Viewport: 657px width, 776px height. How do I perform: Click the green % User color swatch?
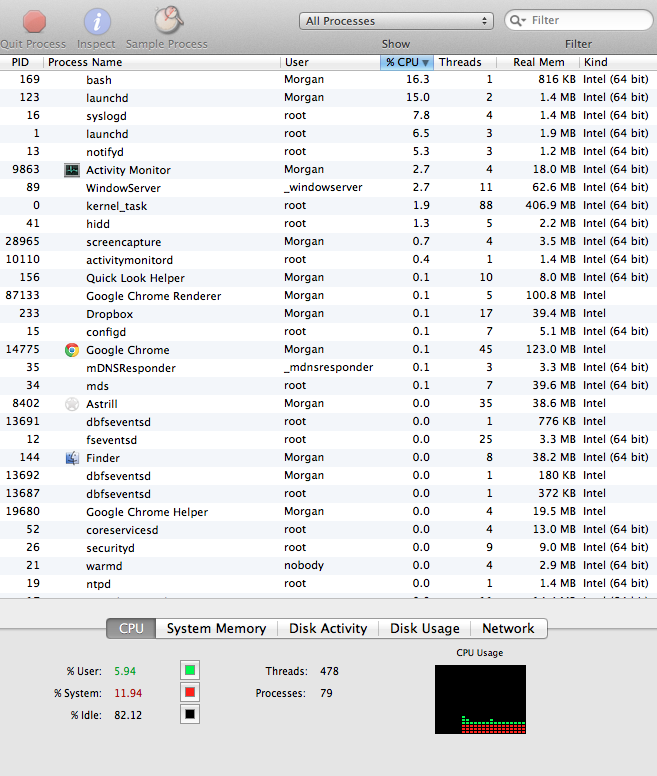click(190, 671)
